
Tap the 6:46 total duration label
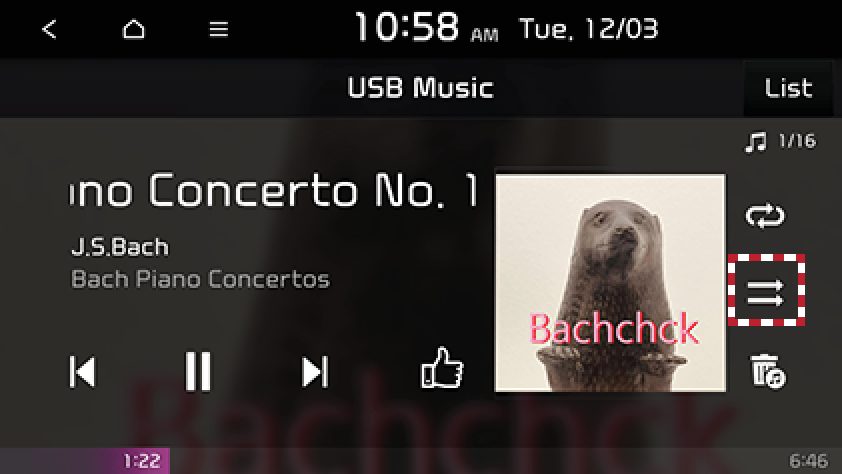pos(808,461)
